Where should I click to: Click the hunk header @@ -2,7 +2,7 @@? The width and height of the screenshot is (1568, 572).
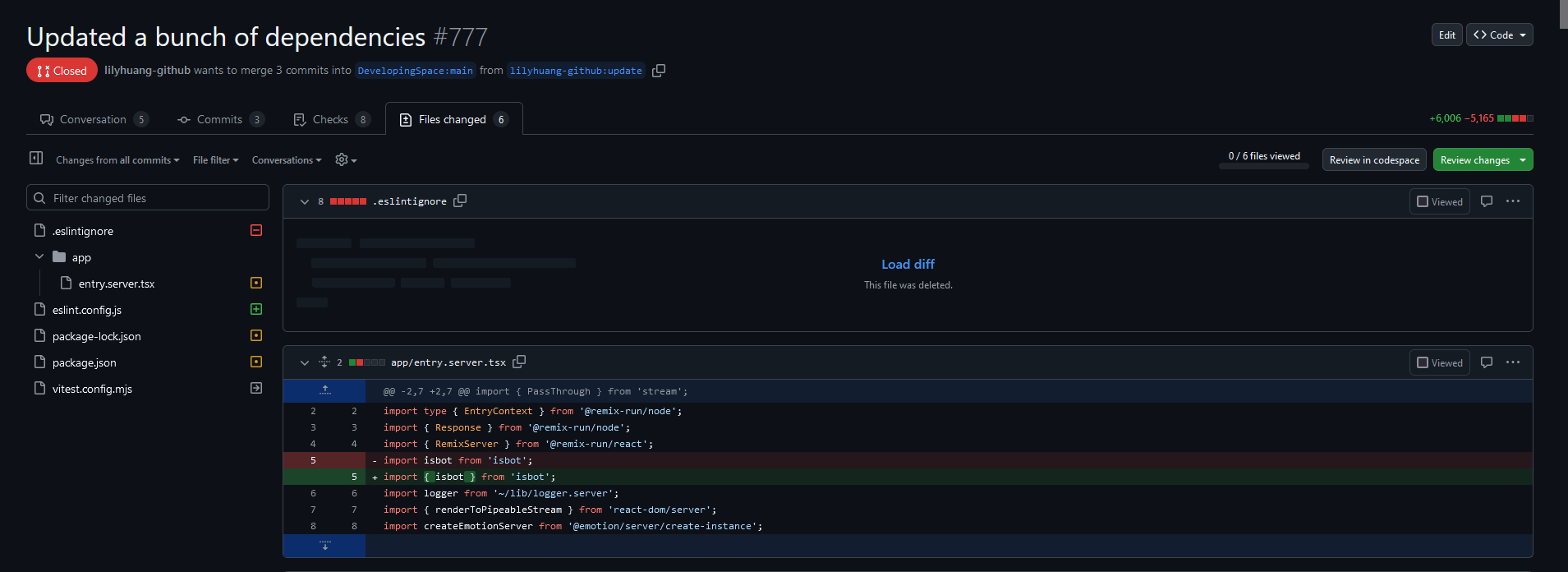(x=535, y=391)
